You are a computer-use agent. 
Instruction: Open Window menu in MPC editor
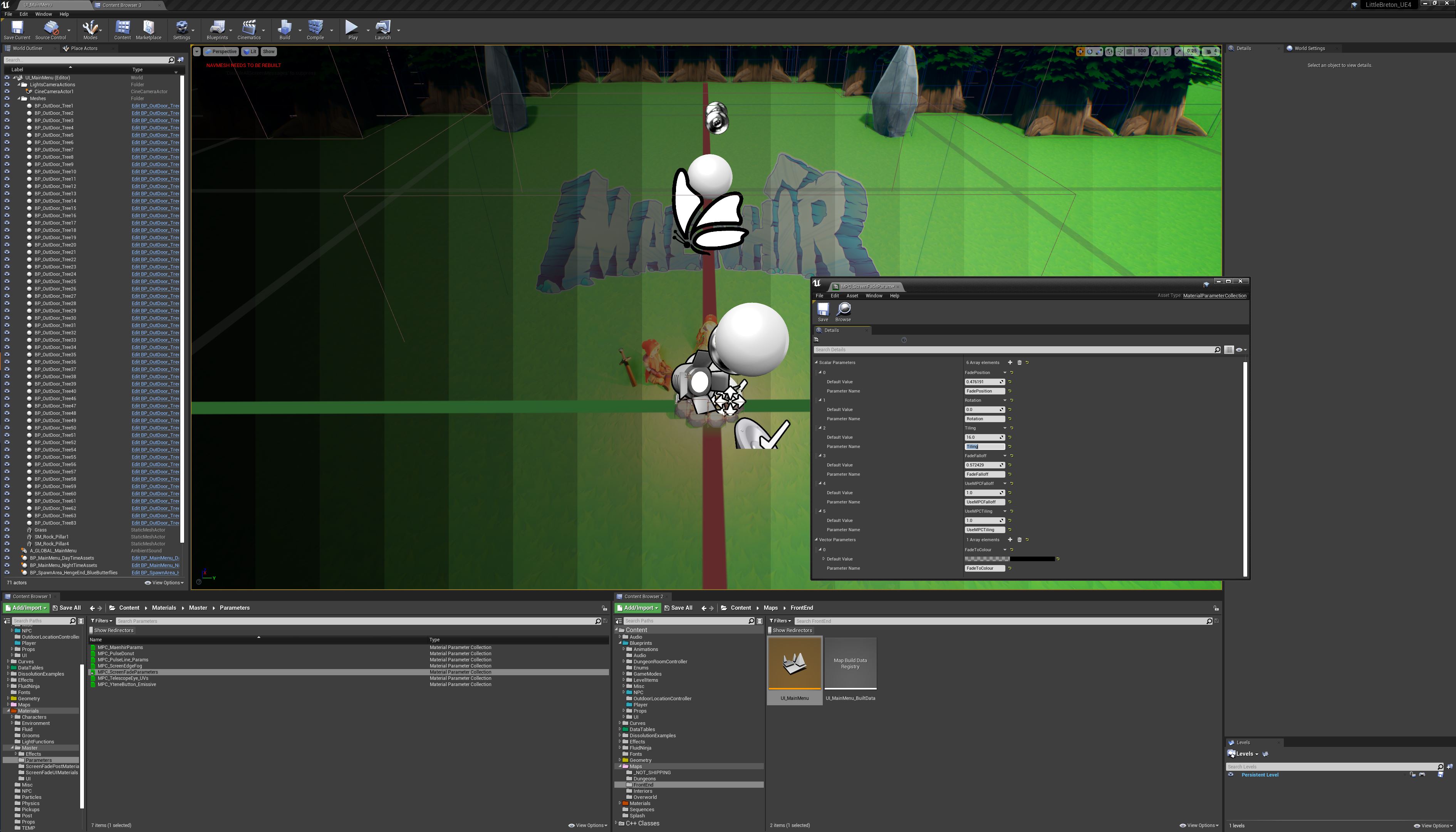[874, 296]
